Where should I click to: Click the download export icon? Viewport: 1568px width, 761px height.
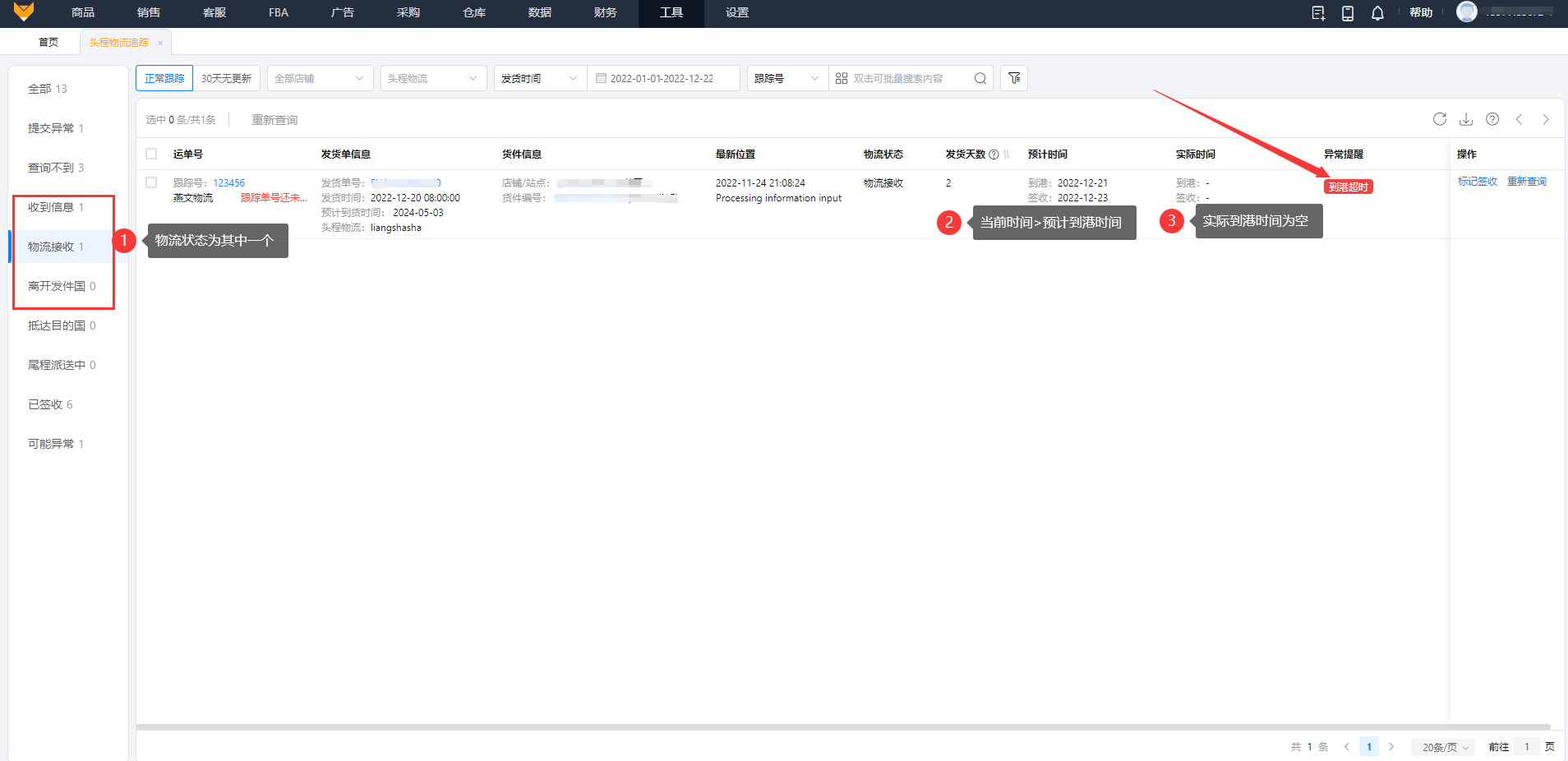coord(1466,119)
